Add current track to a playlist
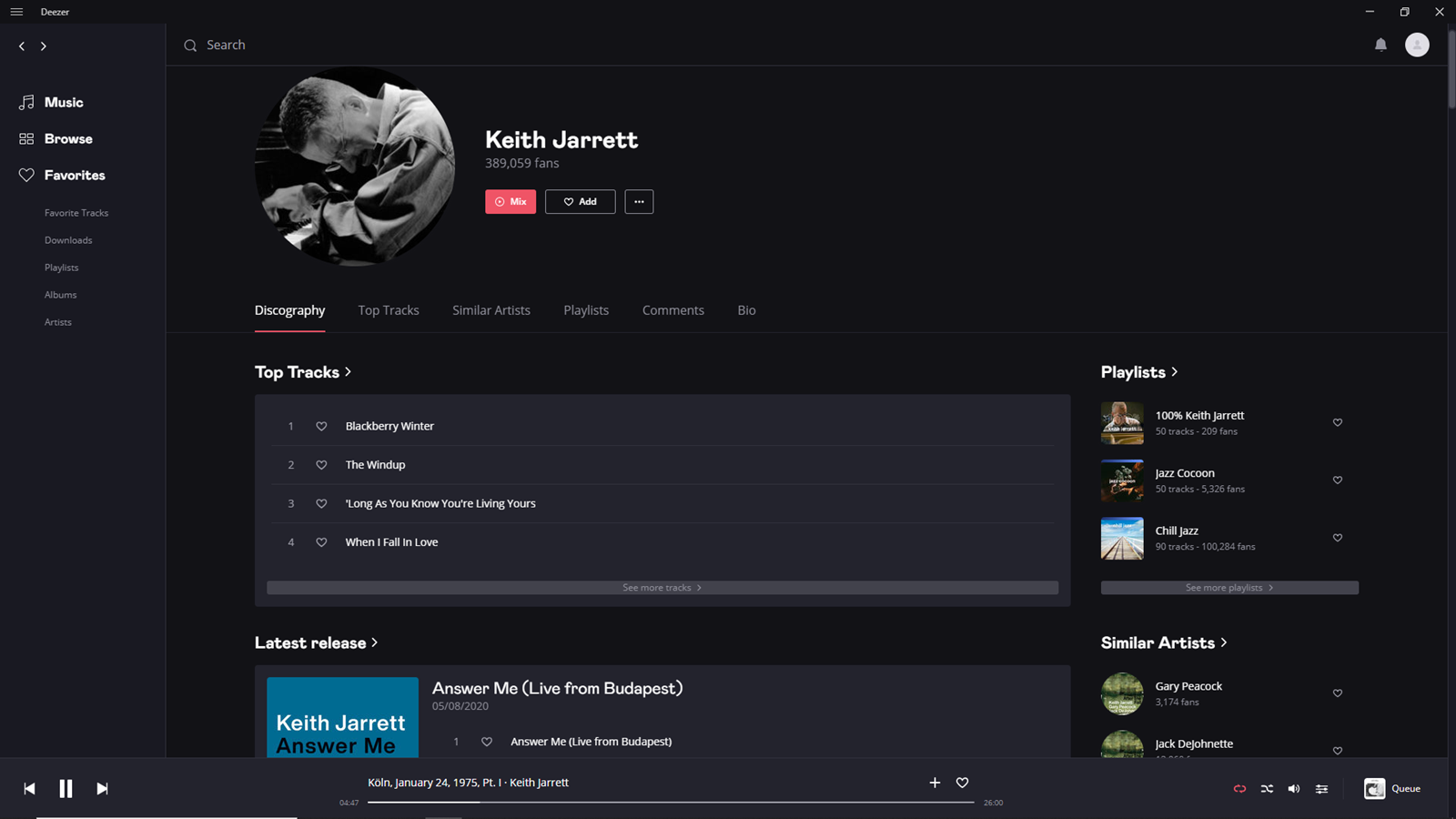Screen dimensions: 1456x819 click(x=935, y=783)
